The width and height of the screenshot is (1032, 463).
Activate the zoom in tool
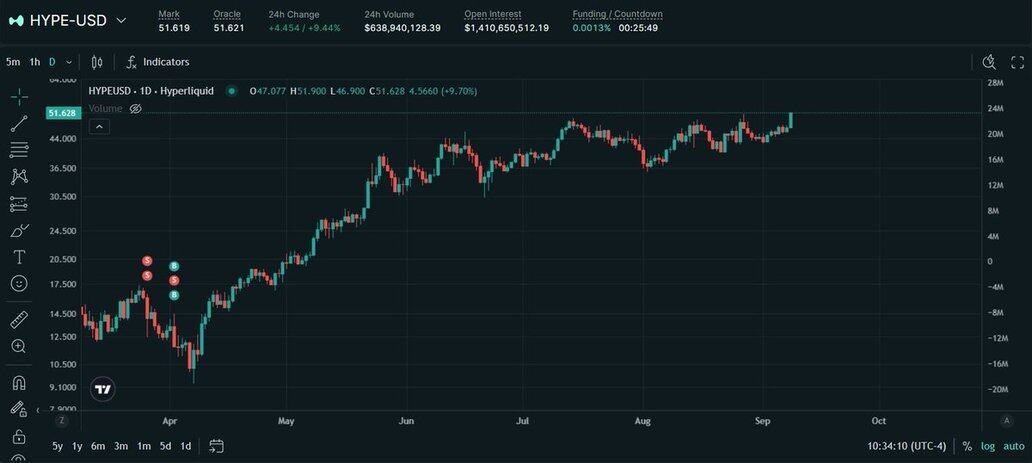click(19, 346)
